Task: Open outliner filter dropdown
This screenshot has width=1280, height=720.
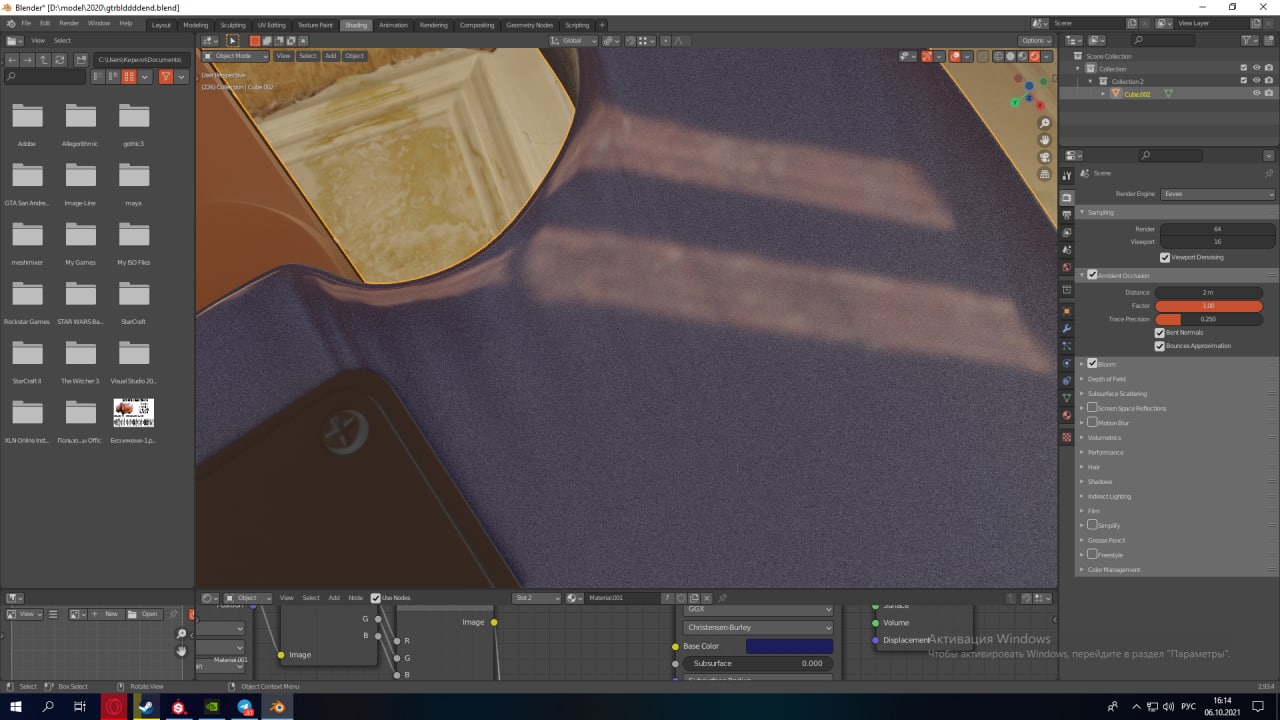Action: [1251, 40]
